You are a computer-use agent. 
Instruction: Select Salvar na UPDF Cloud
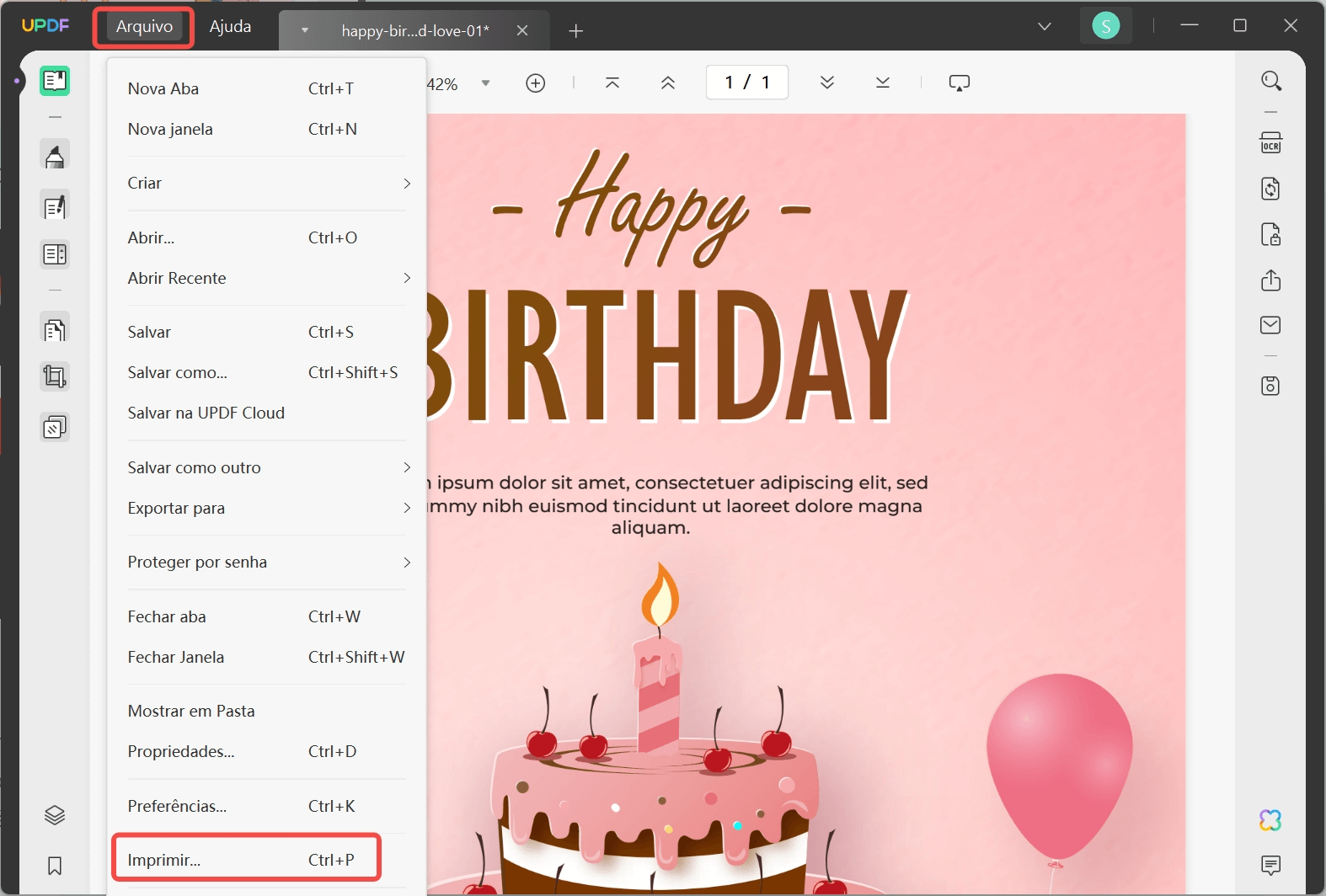coord(267,413)
